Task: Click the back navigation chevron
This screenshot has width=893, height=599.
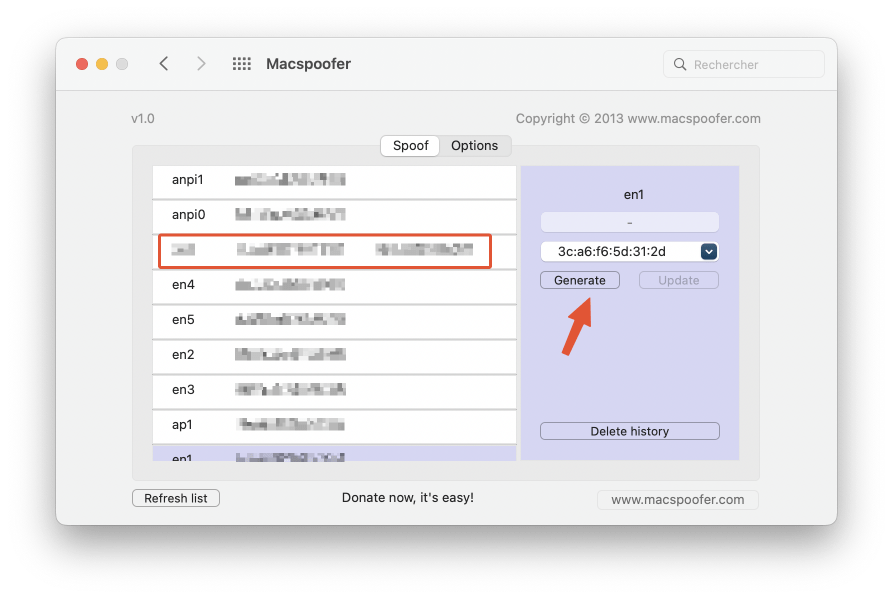Action: tap(164, 63)
